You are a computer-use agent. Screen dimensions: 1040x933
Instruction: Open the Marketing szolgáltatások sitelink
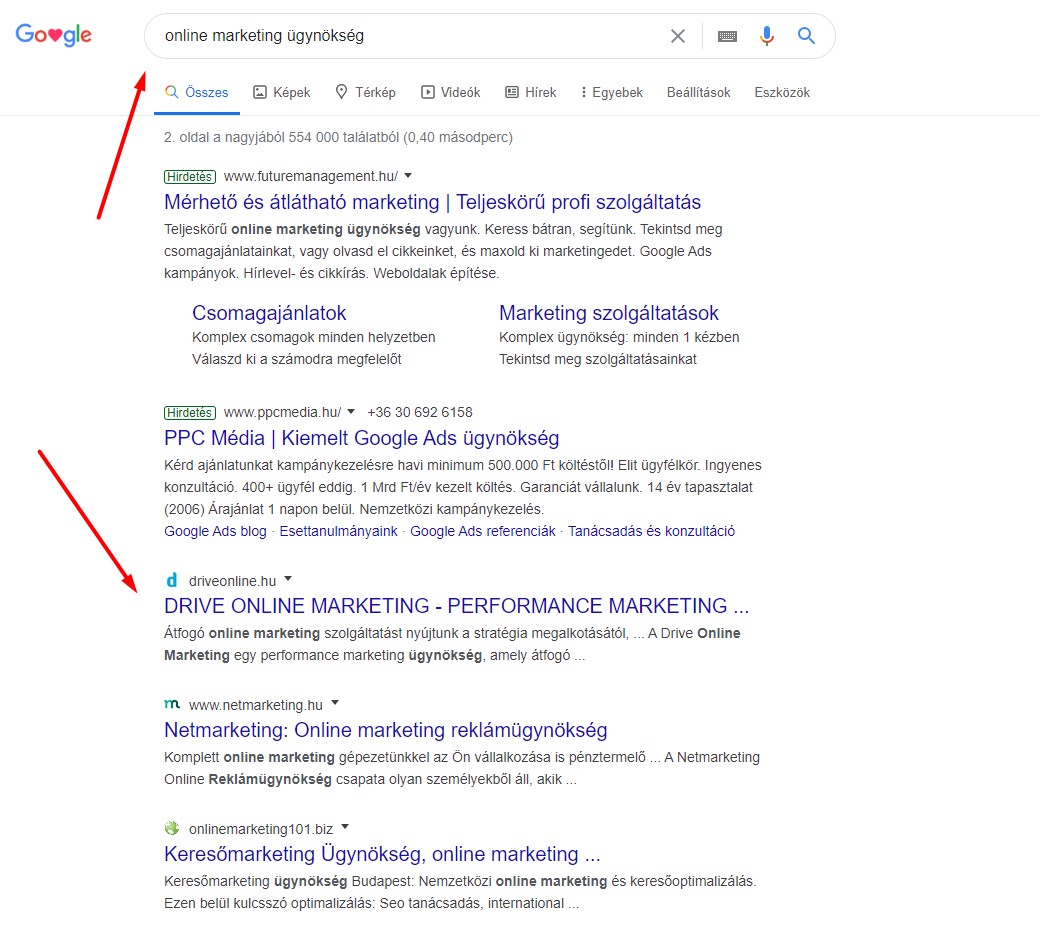click(x=609, y=313)
